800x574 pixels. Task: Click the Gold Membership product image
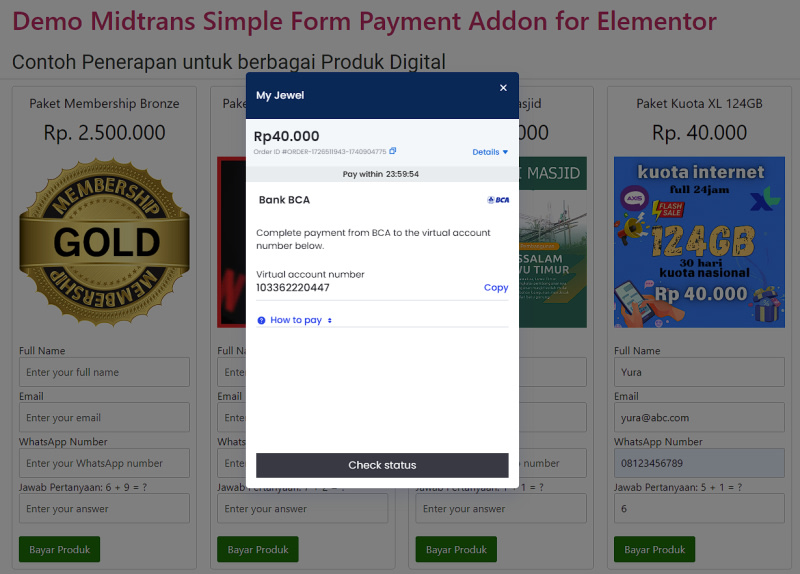(104, 242)
